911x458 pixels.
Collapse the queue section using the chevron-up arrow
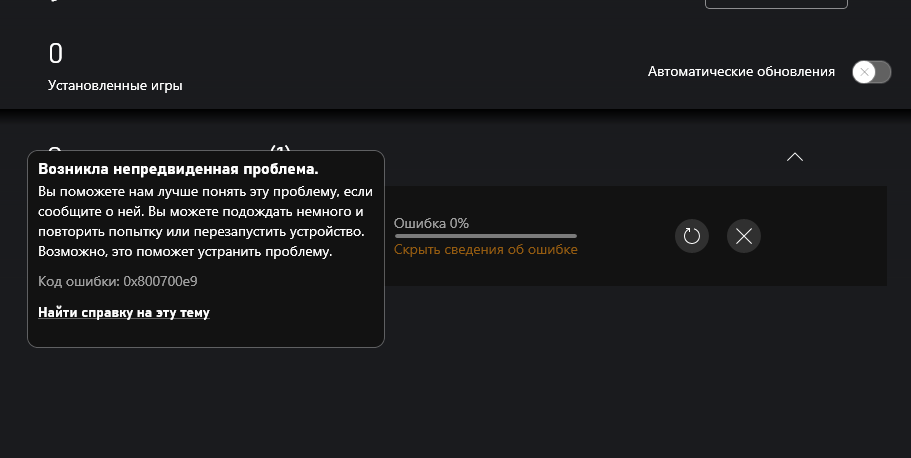(x=794, y=157)
